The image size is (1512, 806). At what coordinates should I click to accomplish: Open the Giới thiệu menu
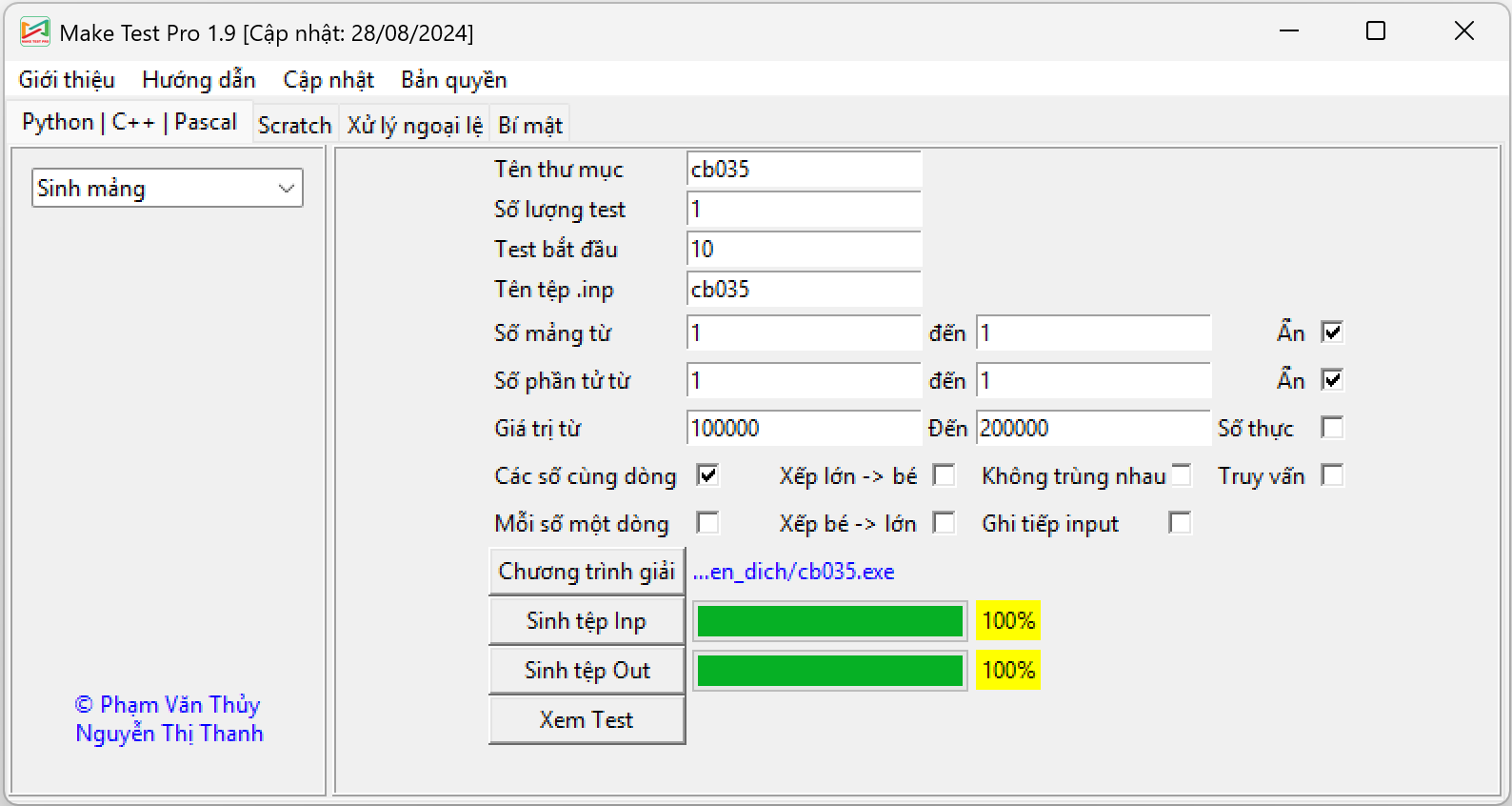pos(67,80)
